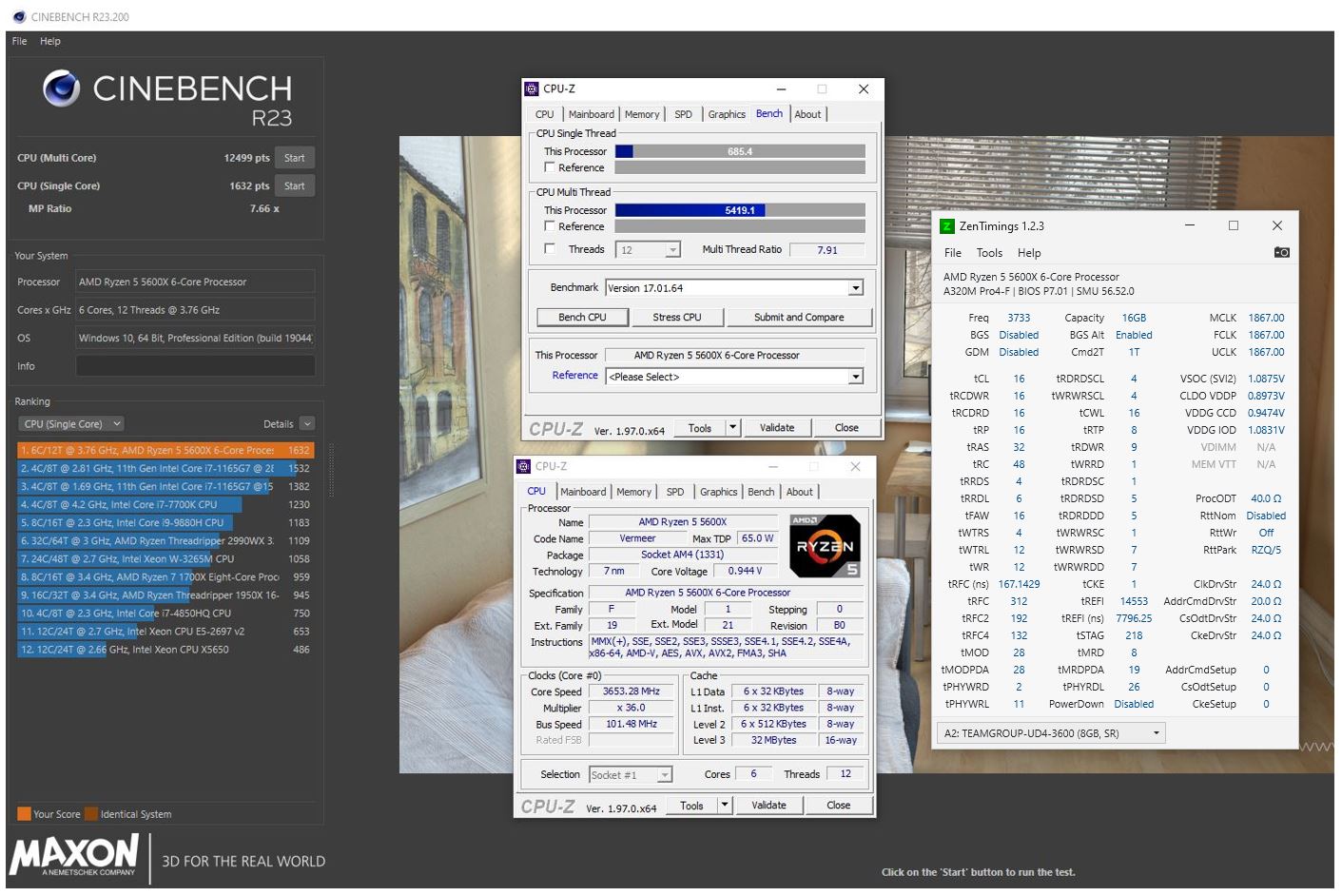Click the CPU-Z title bar icon in CPU window
The image size is (1342, 896).
[523, 466]
